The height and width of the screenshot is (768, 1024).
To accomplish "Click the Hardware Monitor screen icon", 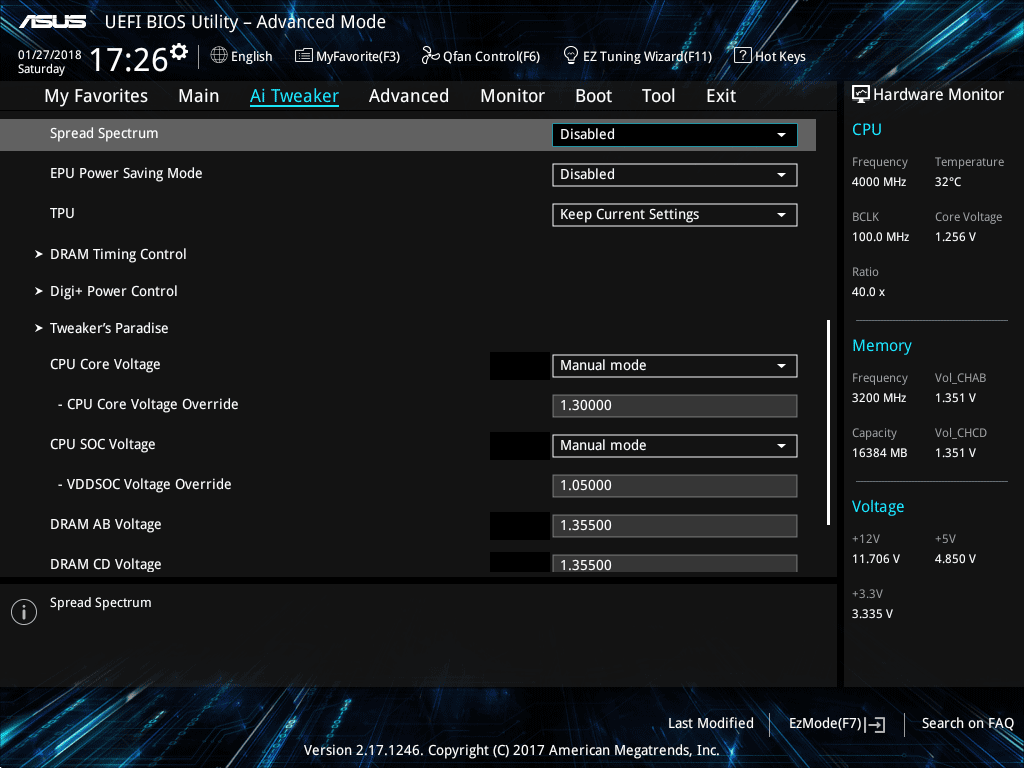I will [x=861, y=94].
